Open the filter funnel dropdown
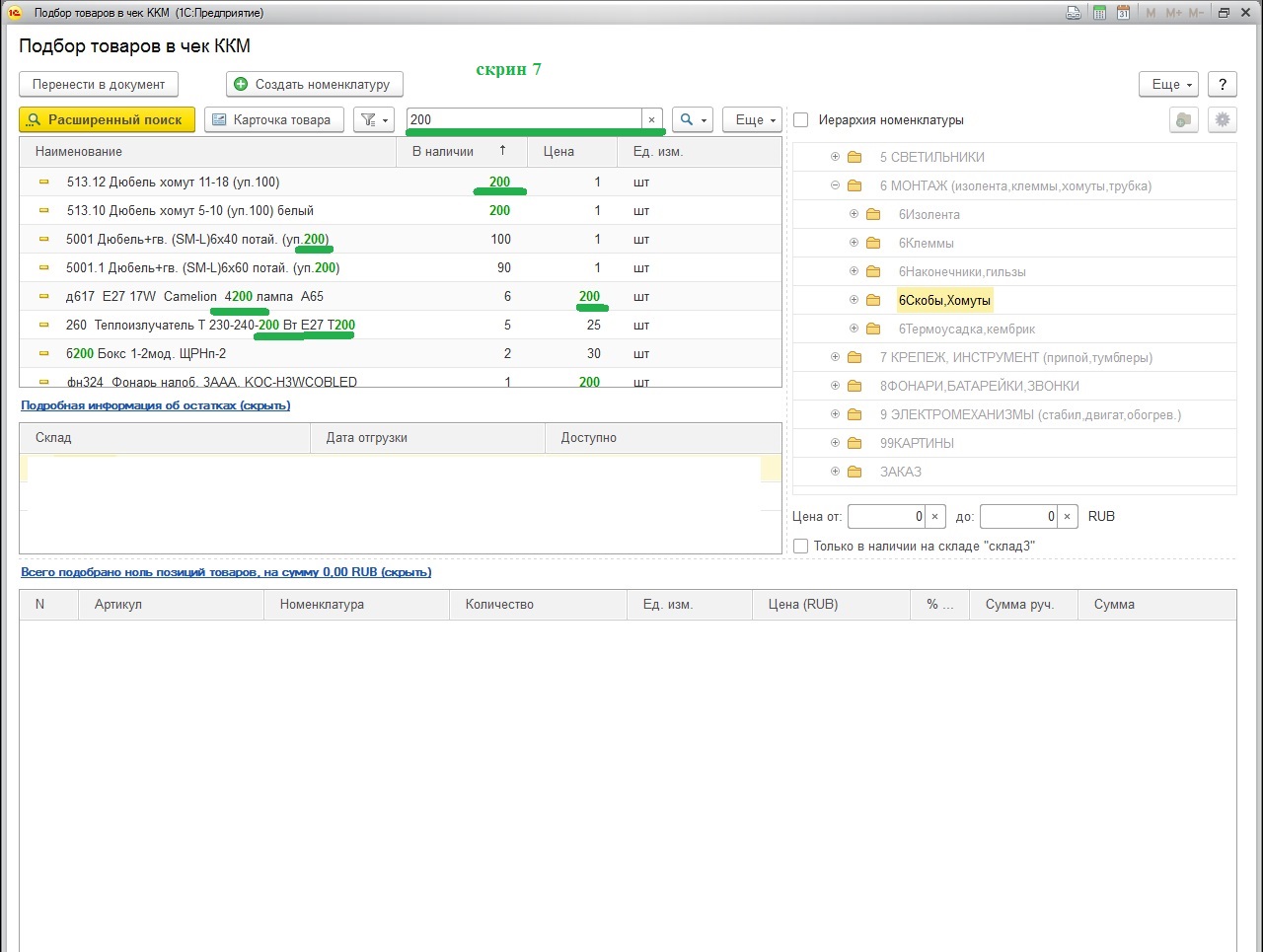The height and width of the screenshot is (952, 1263). point(373,119)
